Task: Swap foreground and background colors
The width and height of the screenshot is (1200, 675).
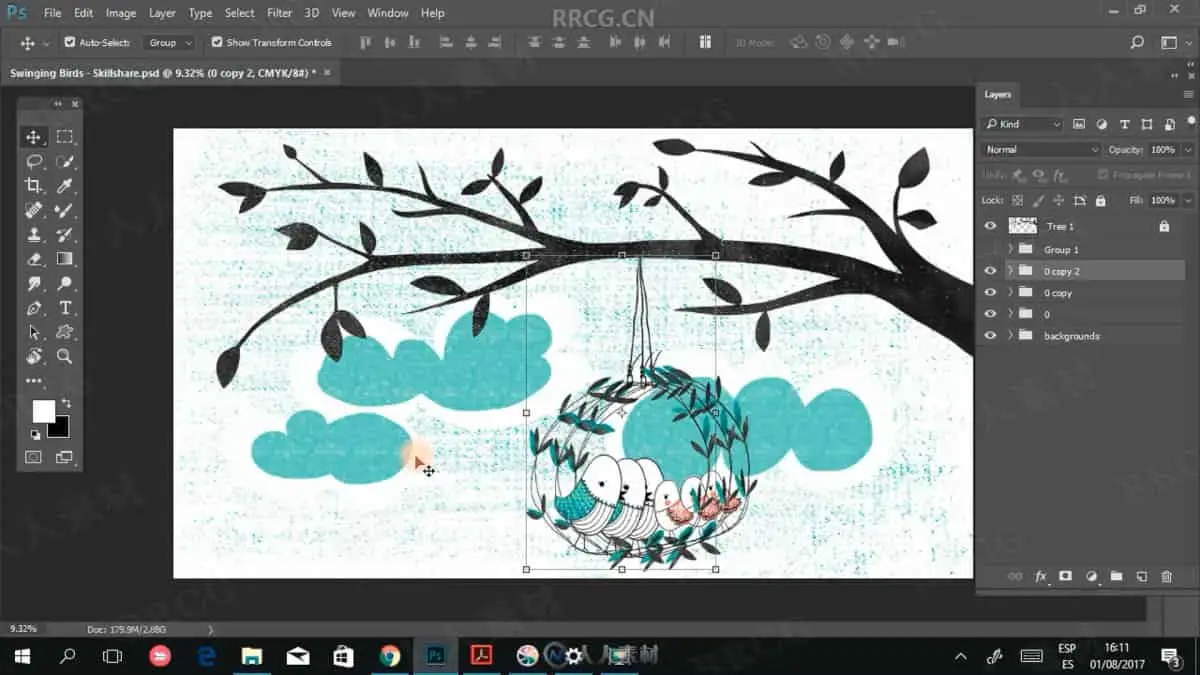Action: 67,403
